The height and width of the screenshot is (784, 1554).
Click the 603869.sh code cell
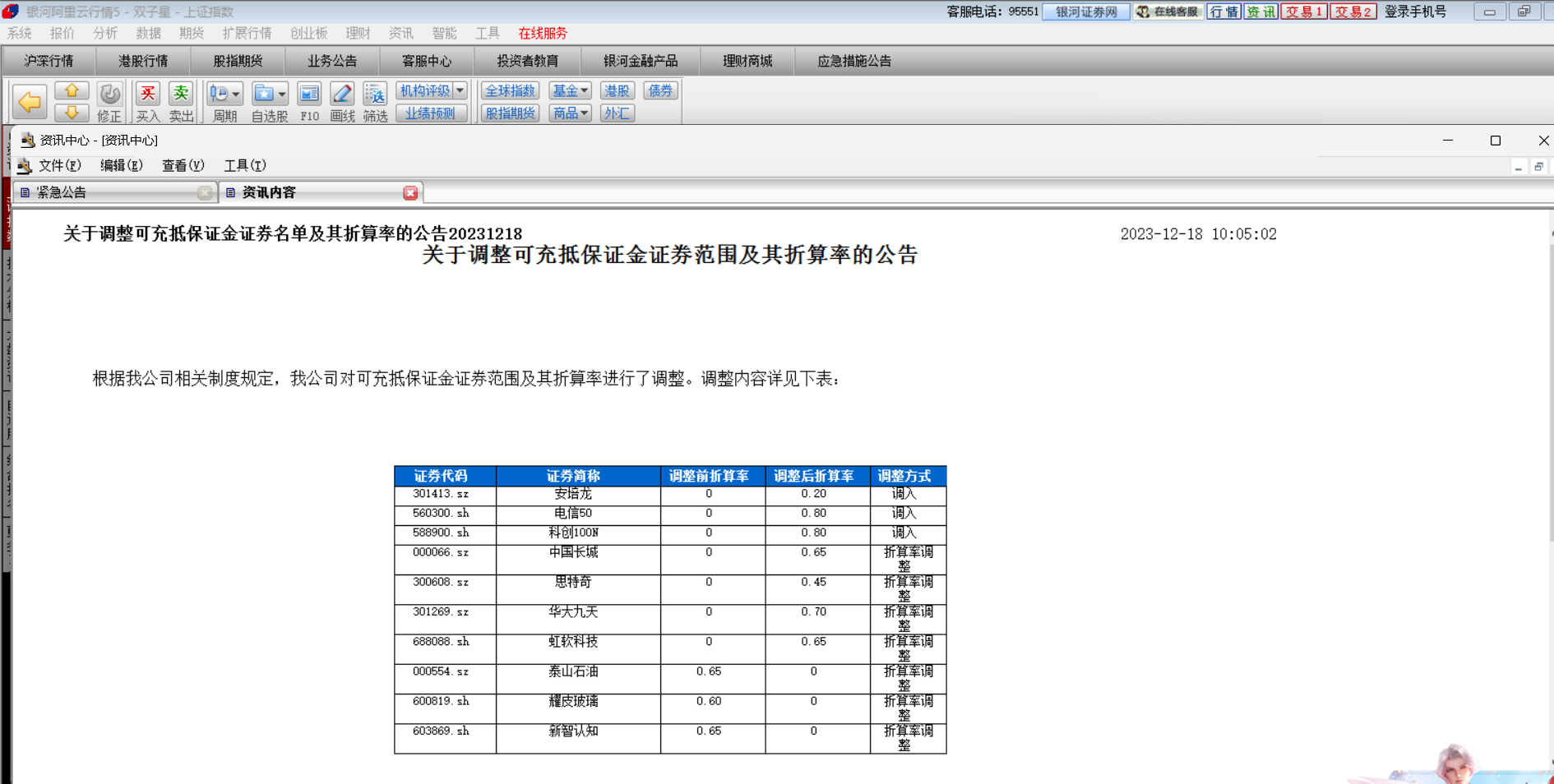[445, 738]
